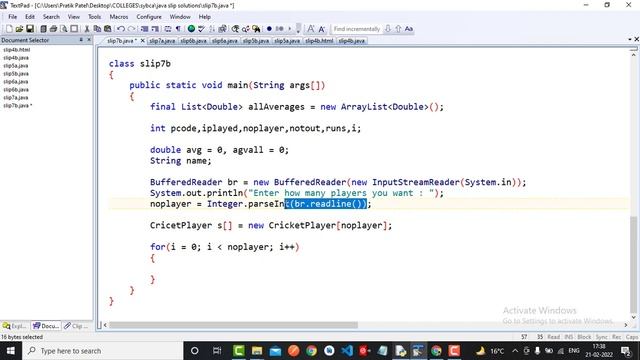
Task: Switch to the slip5a.java tab
Action: point(287,41)
